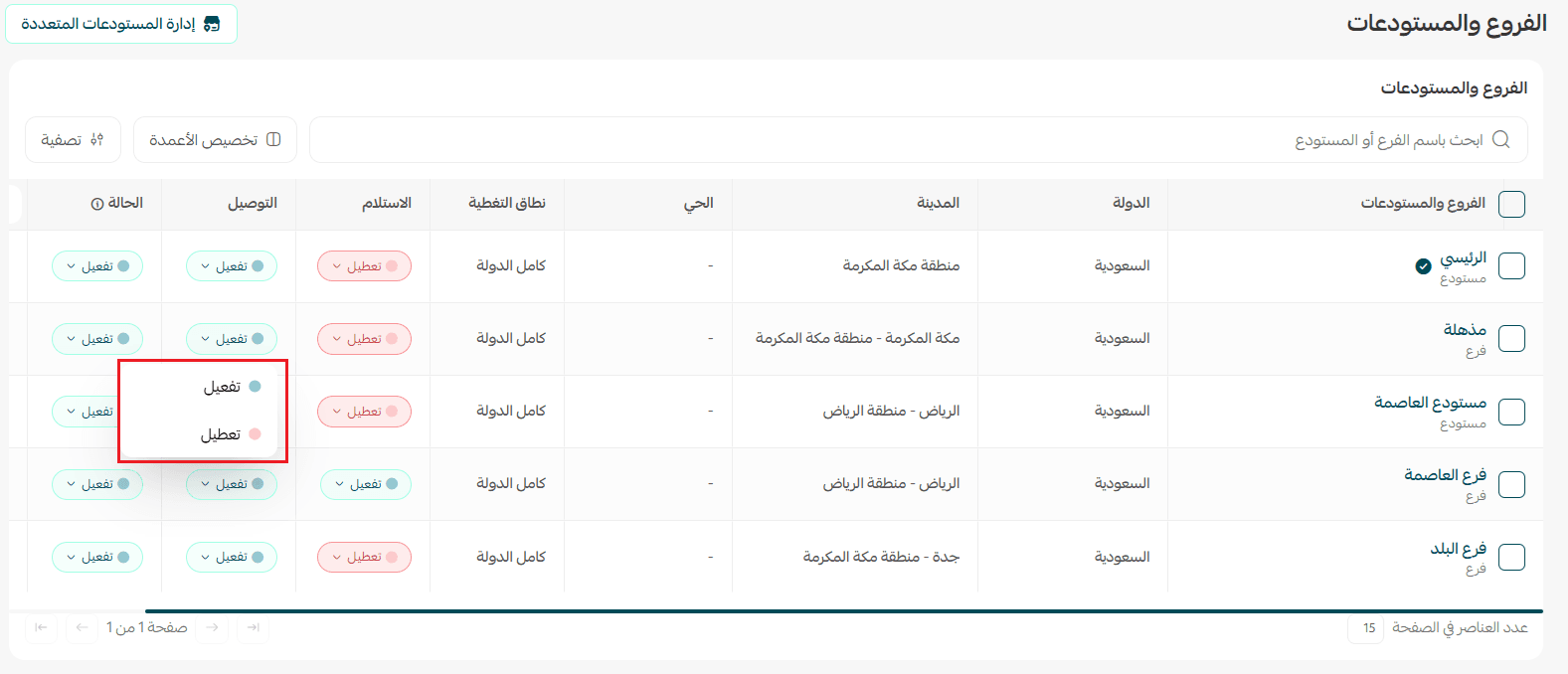1568x674 pixels.
Task: Open إدارة المستودعات المتعددة button
Action: pyautogui.click(x=121, y=24)
